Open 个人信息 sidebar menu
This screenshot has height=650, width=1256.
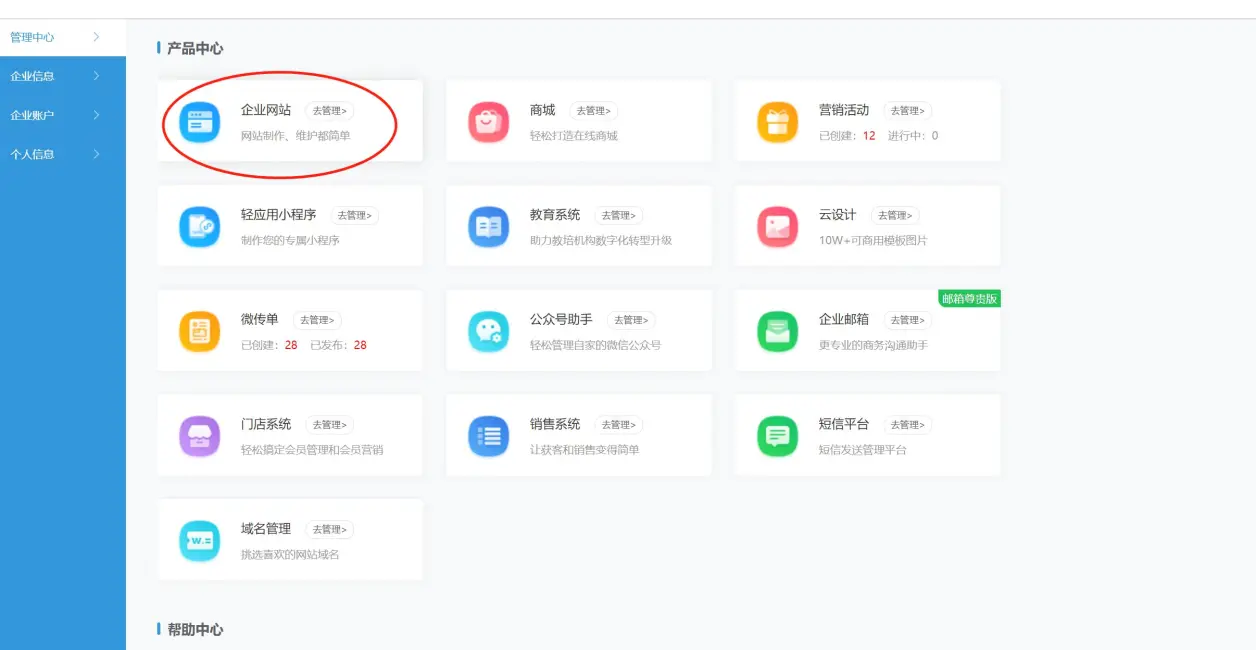coord(63,154)
